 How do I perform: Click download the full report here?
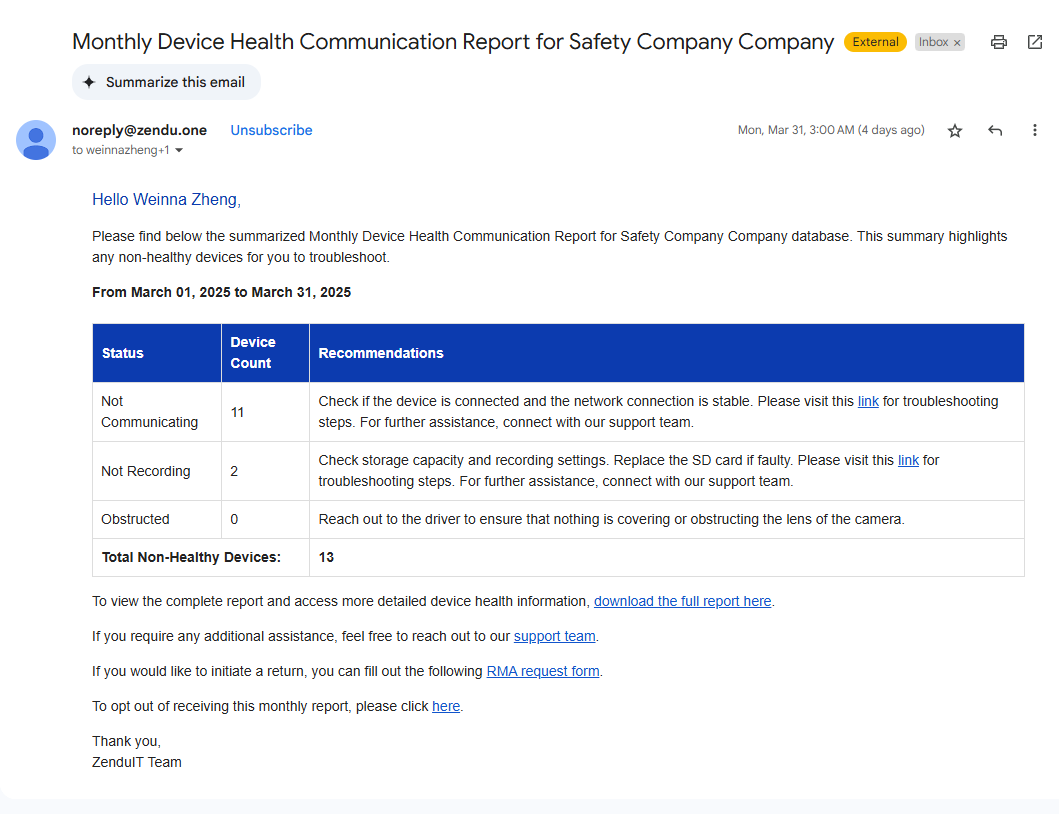[x=682, y=601]
